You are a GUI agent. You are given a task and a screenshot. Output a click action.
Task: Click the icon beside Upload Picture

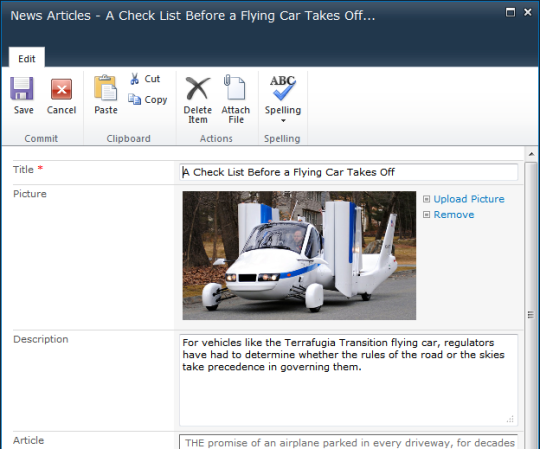pos(426,199)
